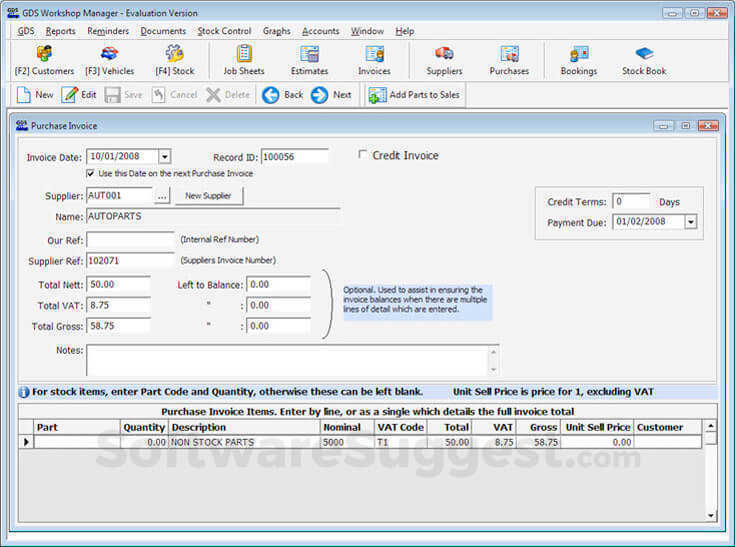Open the Stock Book icon
Image resolution: width=735 pixels, height=547 pixels.
coord(644,55)
